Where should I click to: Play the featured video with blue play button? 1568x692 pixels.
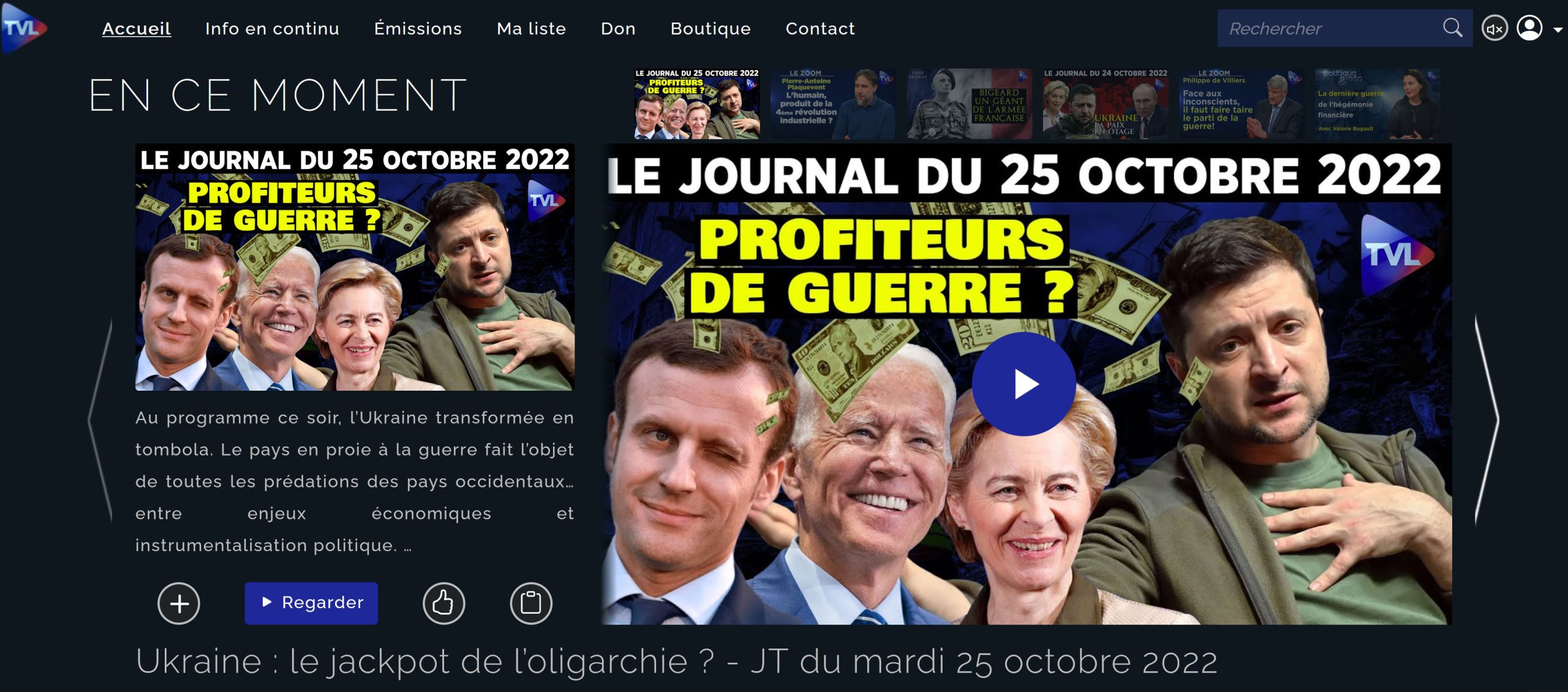(1023, 384)
